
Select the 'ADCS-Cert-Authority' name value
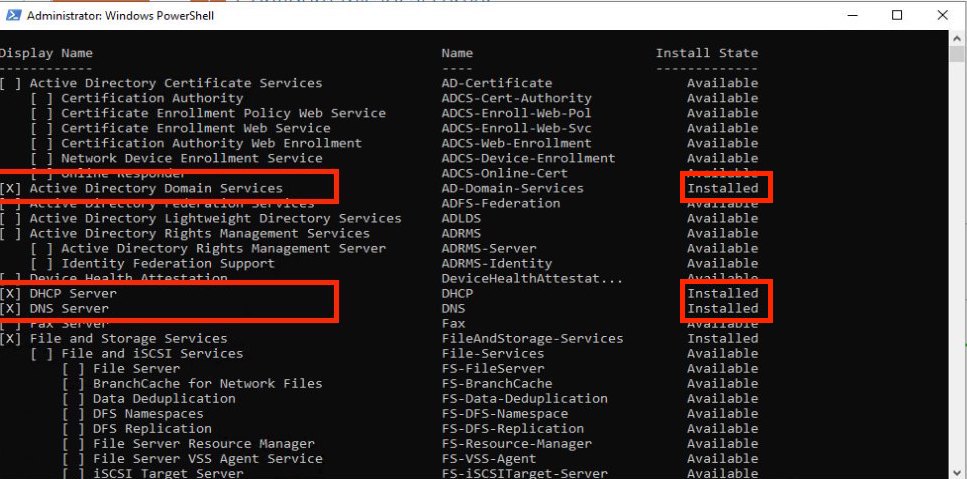pyautogui.click(x=517, y=98)
